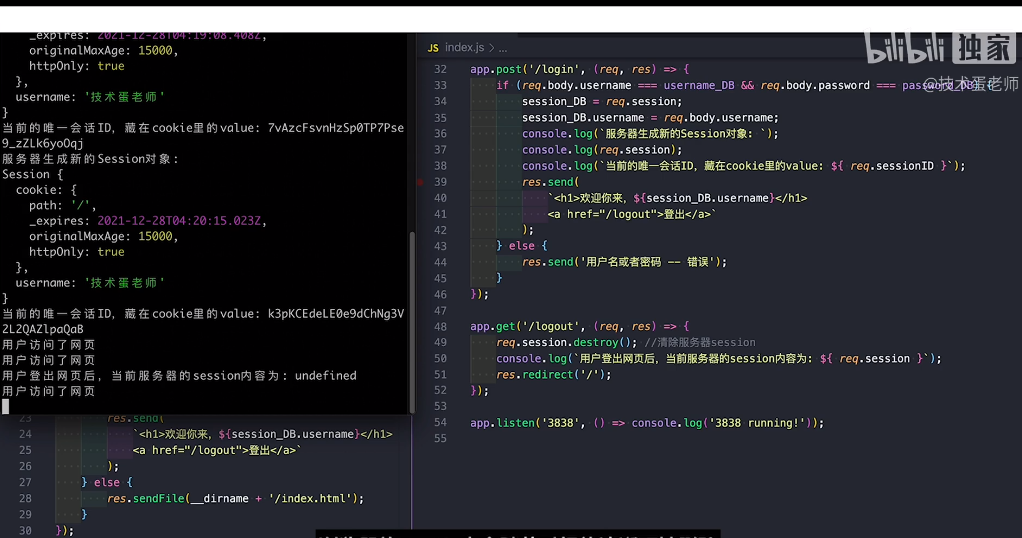Click line number 30 in lower editor
Screen dimensions: 1022x538
pos(25,531)
